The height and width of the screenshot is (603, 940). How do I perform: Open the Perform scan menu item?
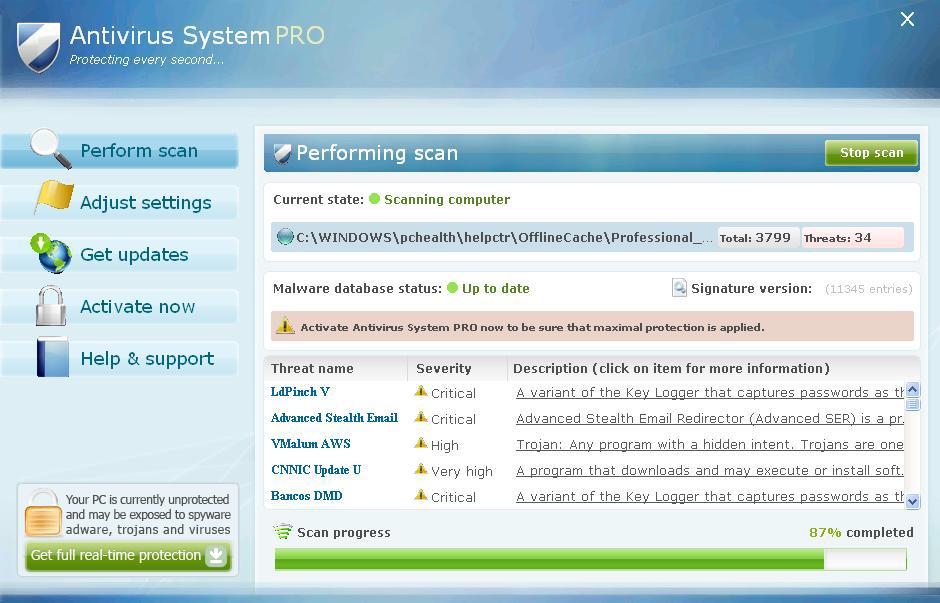click(x=120, y=150)
